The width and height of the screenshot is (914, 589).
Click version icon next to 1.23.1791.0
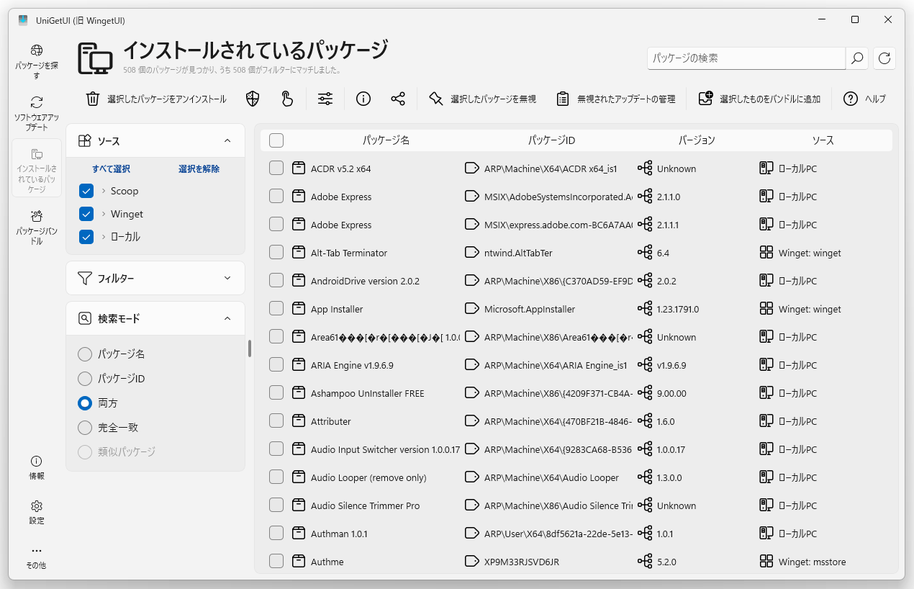click(645, 308)
